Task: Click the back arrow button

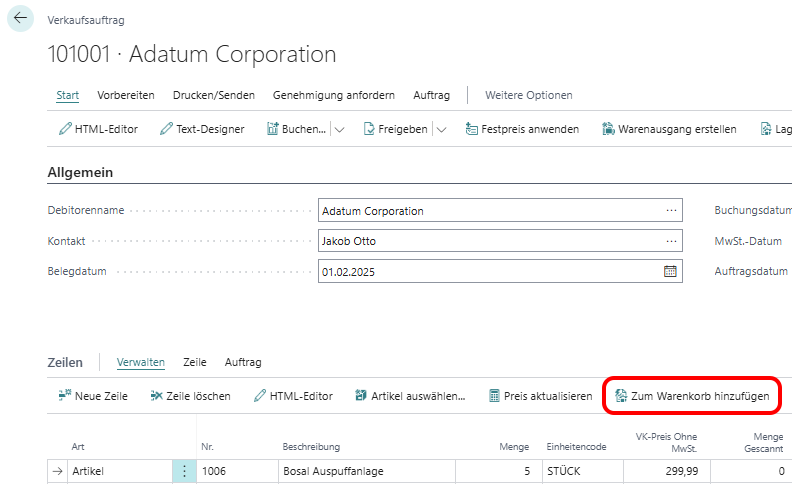Action: (x=21, y=19)
